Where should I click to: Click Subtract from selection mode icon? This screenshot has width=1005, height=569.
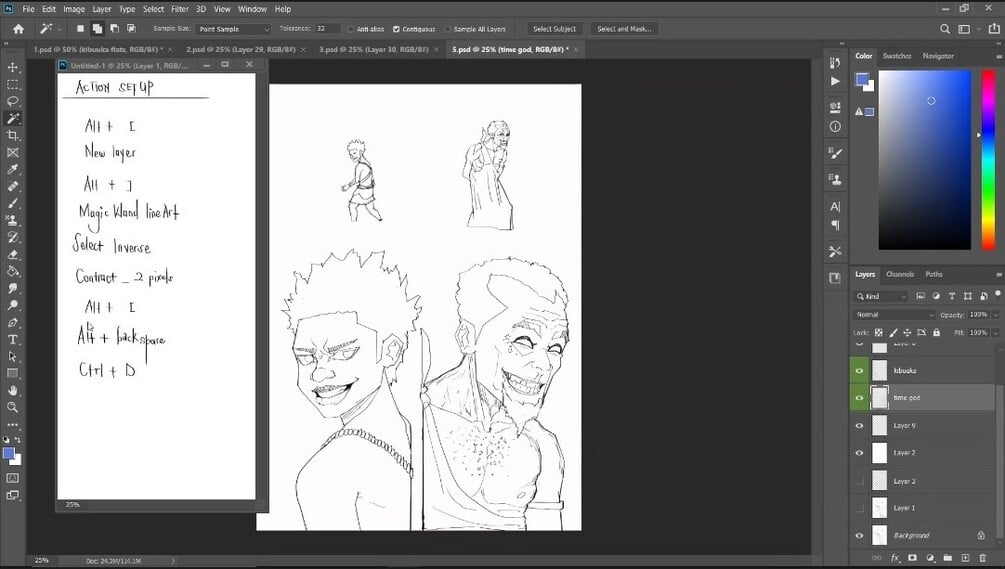coord(114,29)
